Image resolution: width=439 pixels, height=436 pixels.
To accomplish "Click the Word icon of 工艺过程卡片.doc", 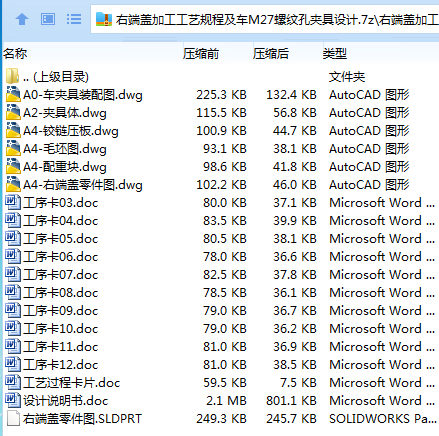I will (x=13, y=382).
